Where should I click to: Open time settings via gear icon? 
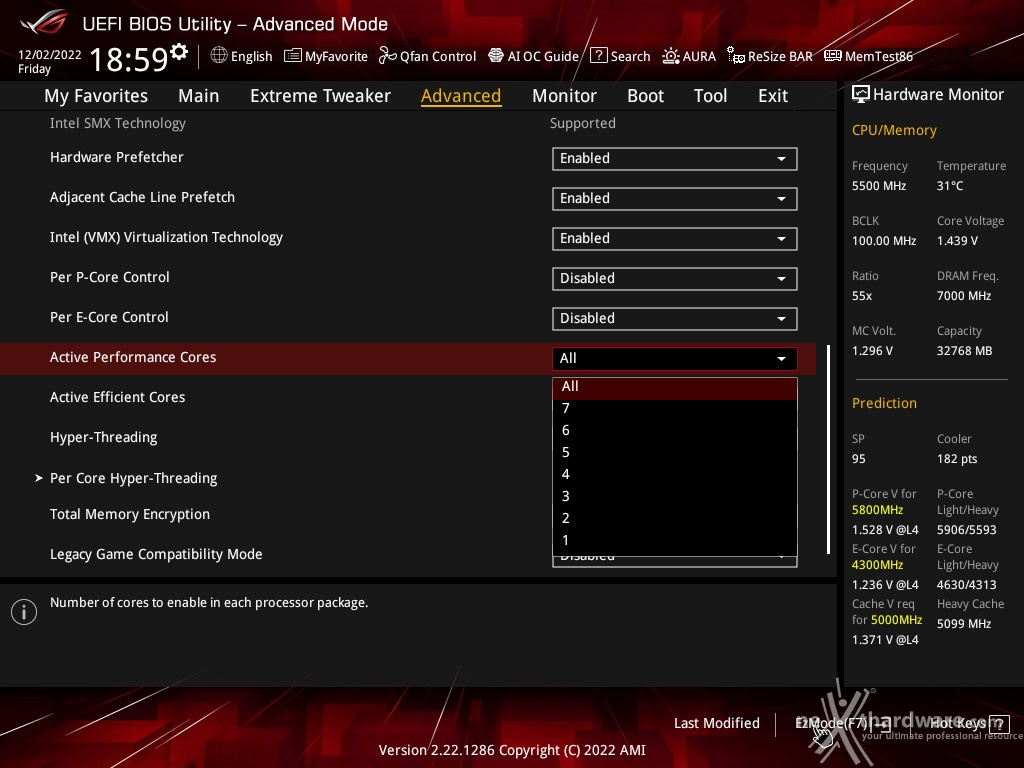point(179,51)
